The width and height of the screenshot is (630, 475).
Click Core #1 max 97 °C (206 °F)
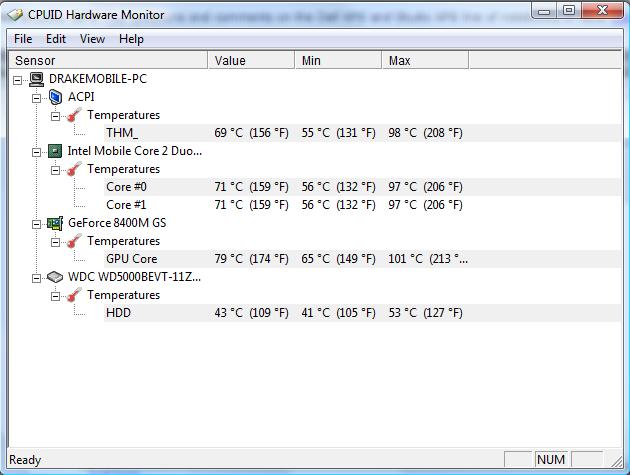click(x=425, y=205)
